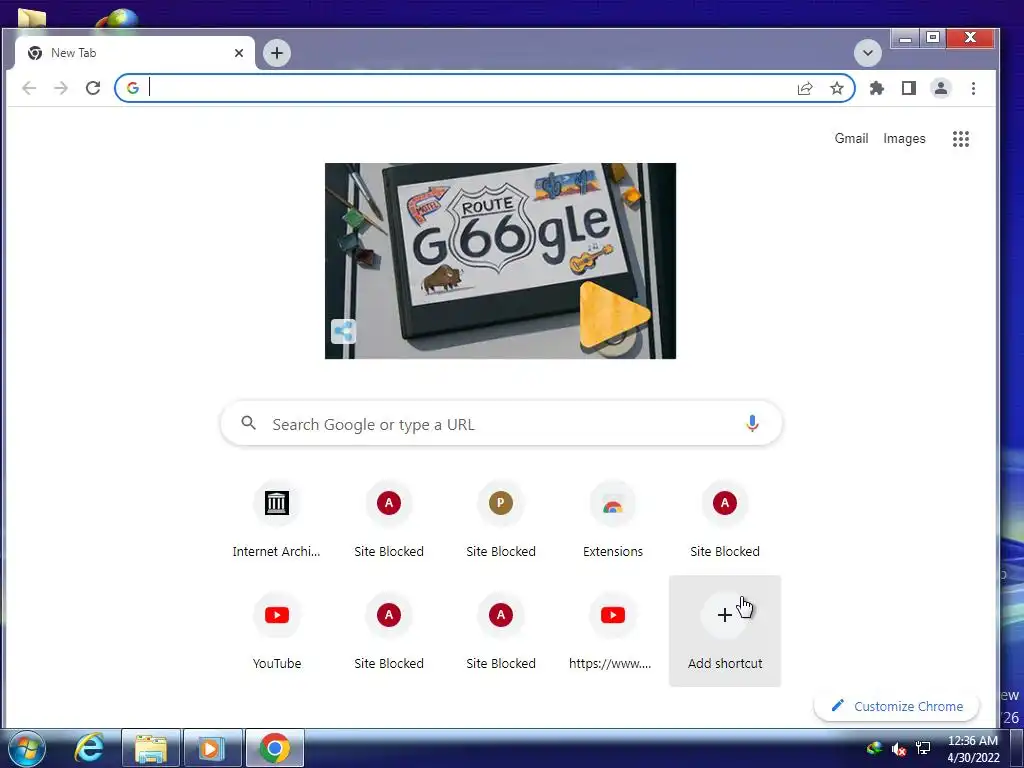Start voice search with microphone icon
This screenshot has height=768, width=1024.
[x=752, y=424]
